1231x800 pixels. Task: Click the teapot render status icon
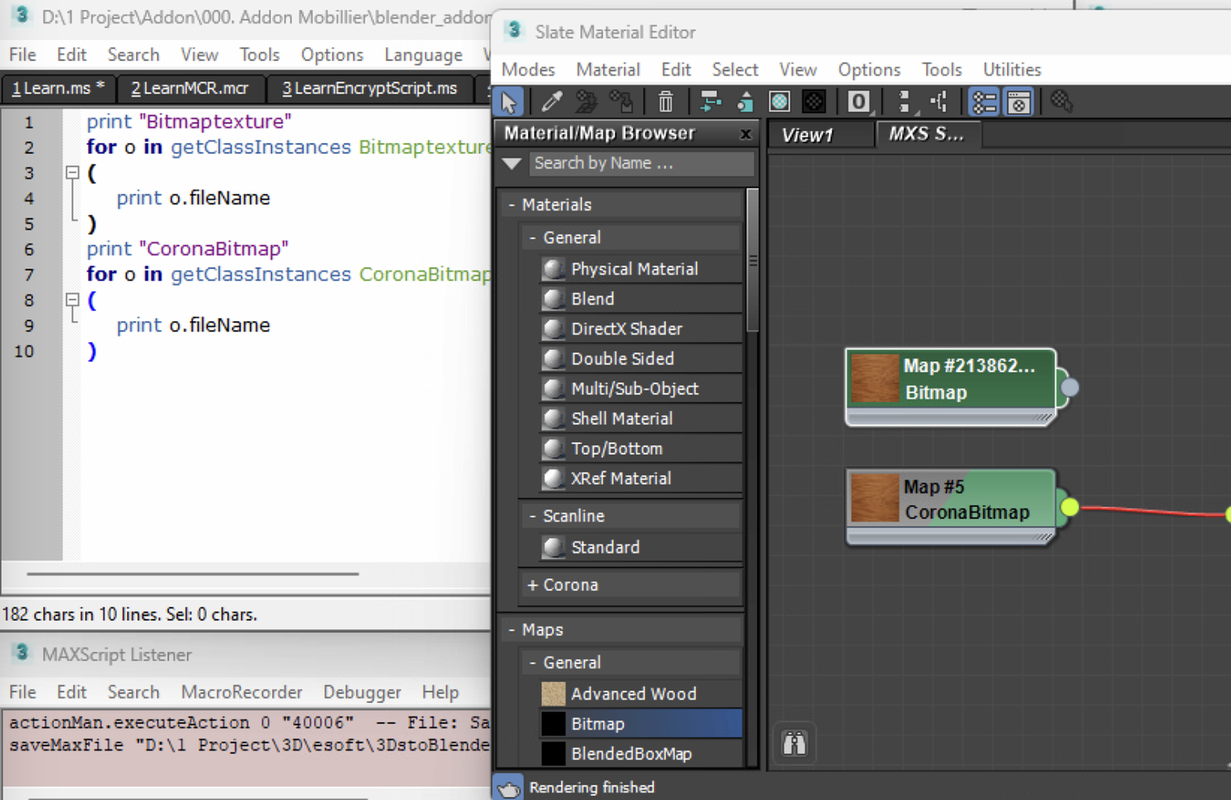[508, 788]
